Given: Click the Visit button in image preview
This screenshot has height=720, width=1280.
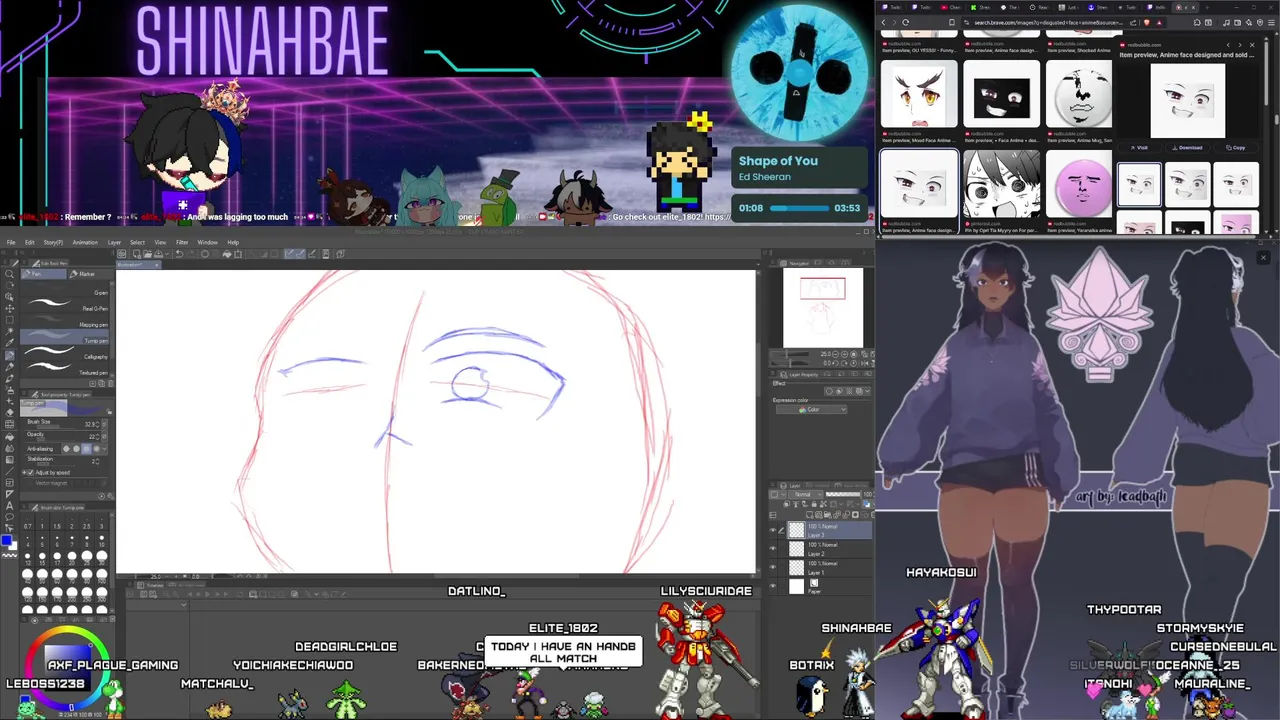Looking at the screenshot, I should (1139, 147).
